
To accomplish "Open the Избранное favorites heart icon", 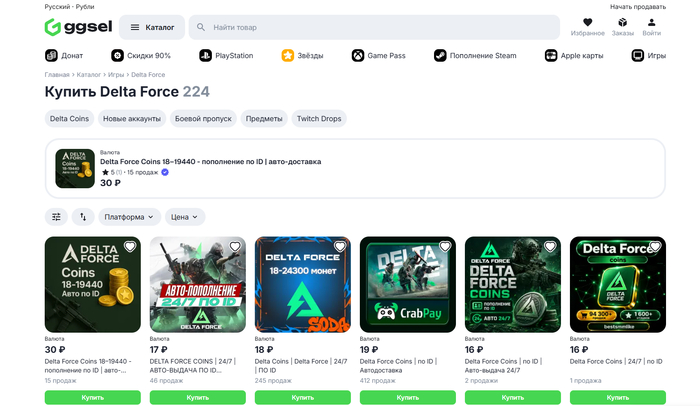I will 588,22.
